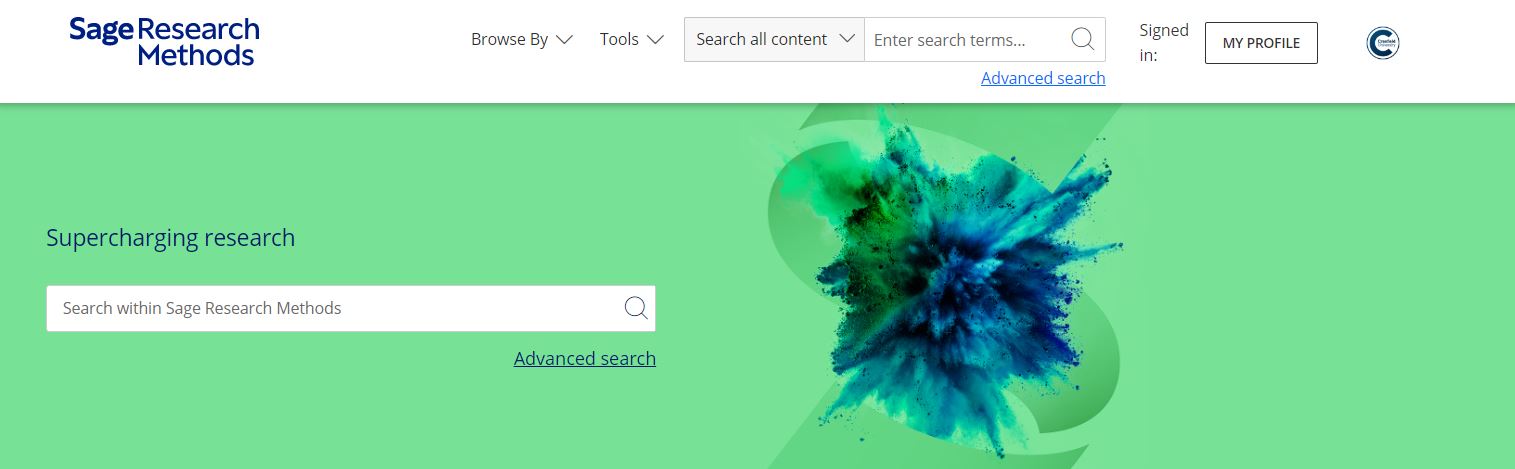Open the Search all content dropdown
Screen dimensions: 1515x469
click(x=774, y=39)
